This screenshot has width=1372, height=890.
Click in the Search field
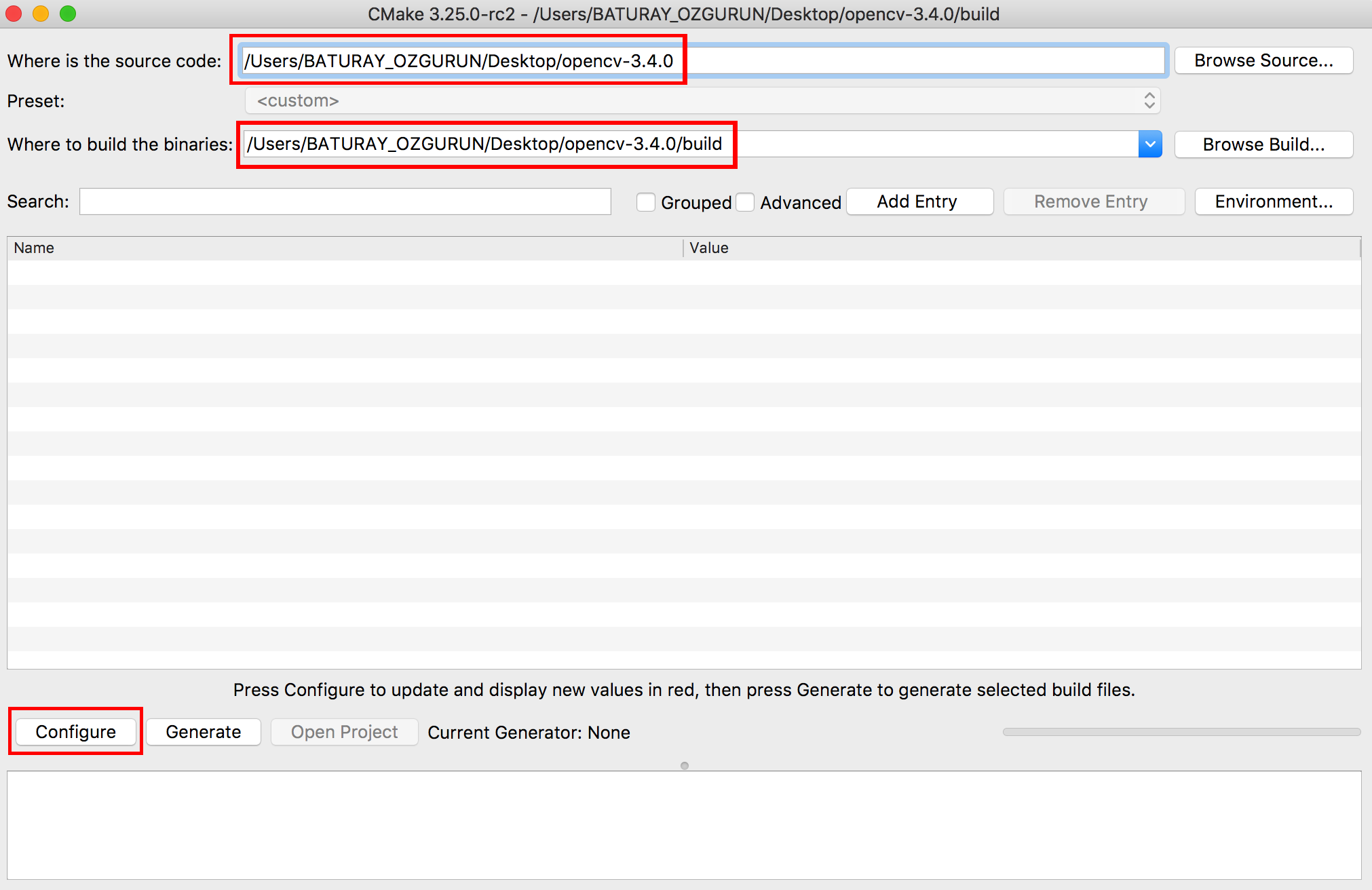[345, 201]
